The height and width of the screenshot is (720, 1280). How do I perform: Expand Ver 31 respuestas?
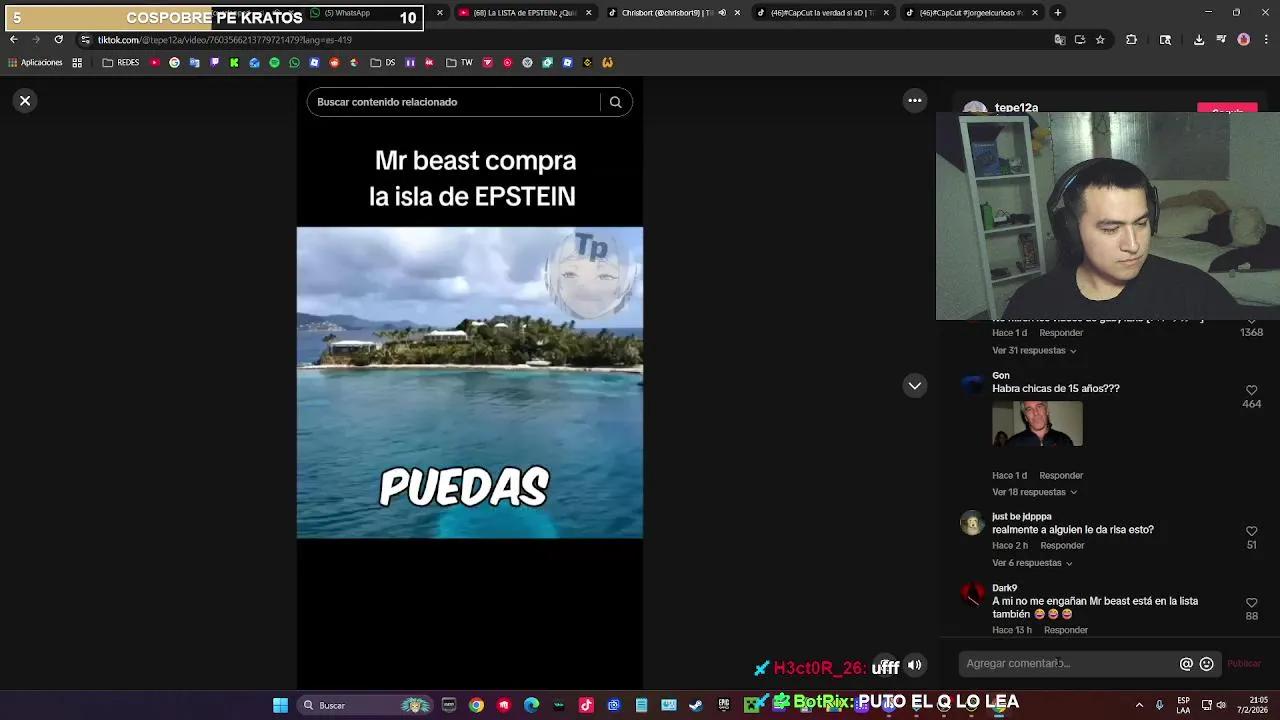click(1034, 351)
